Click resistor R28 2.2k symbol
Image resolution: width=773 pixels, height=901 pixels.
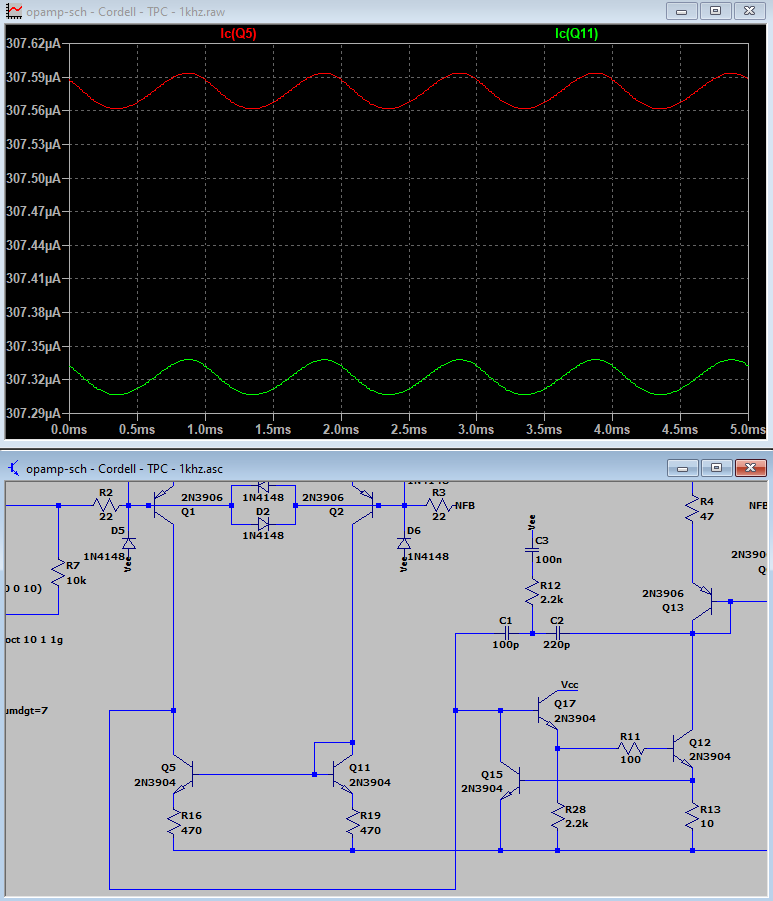tap(557, 817)
